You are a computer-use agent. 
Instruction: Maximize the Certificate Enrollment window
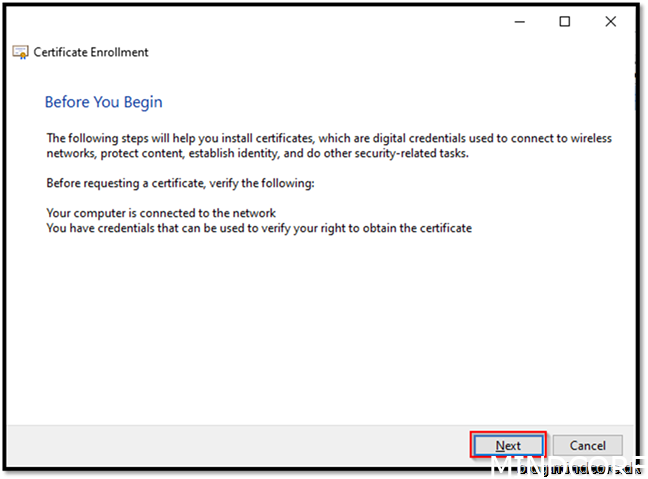[565, 21]
